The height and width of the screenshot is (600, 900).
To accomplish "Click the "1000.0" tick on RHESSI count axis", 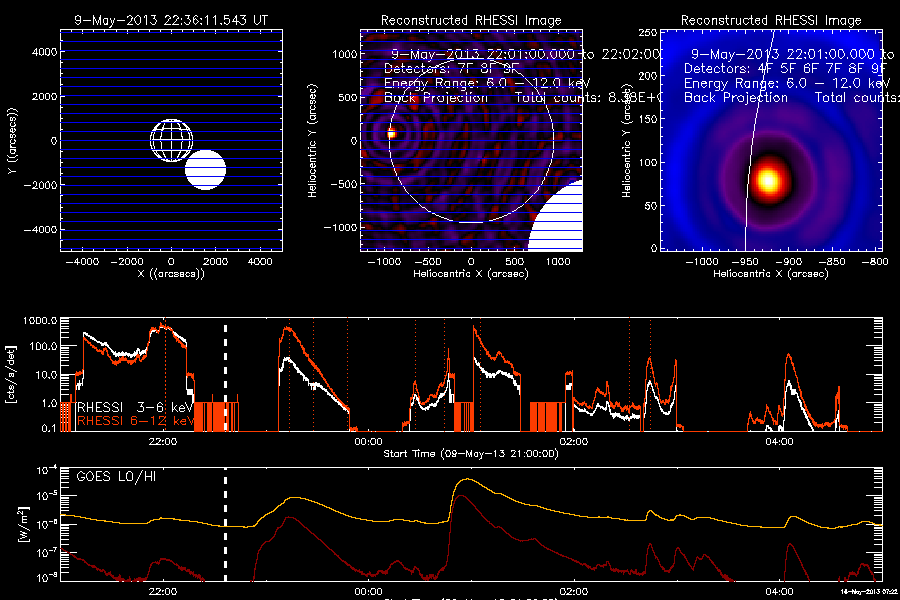I will [x=40, y=320].
